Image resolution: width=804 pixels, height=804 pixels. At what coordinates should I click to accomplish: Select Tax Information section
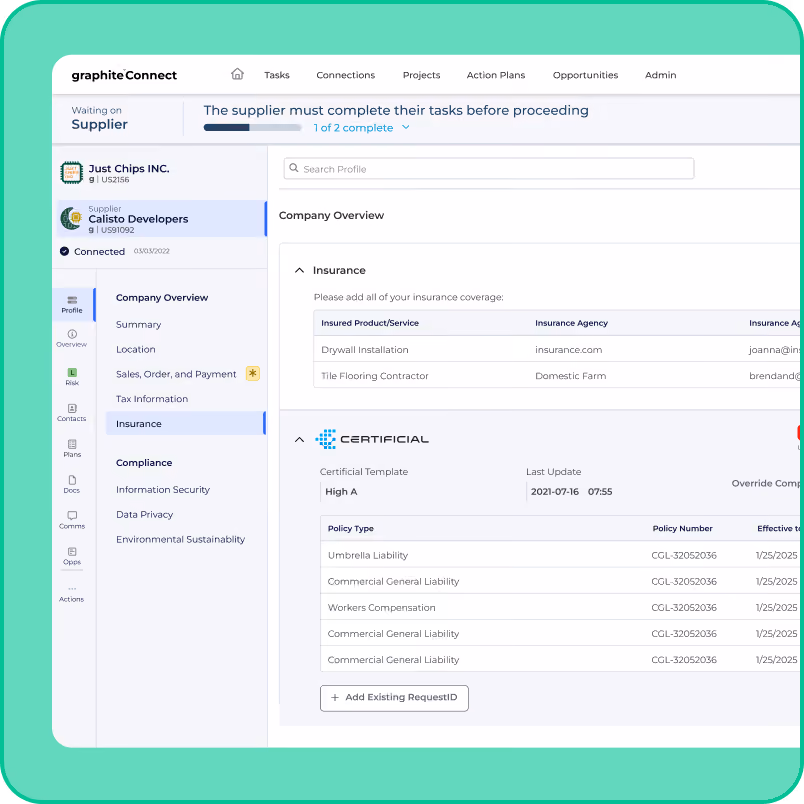click(152, 398)
